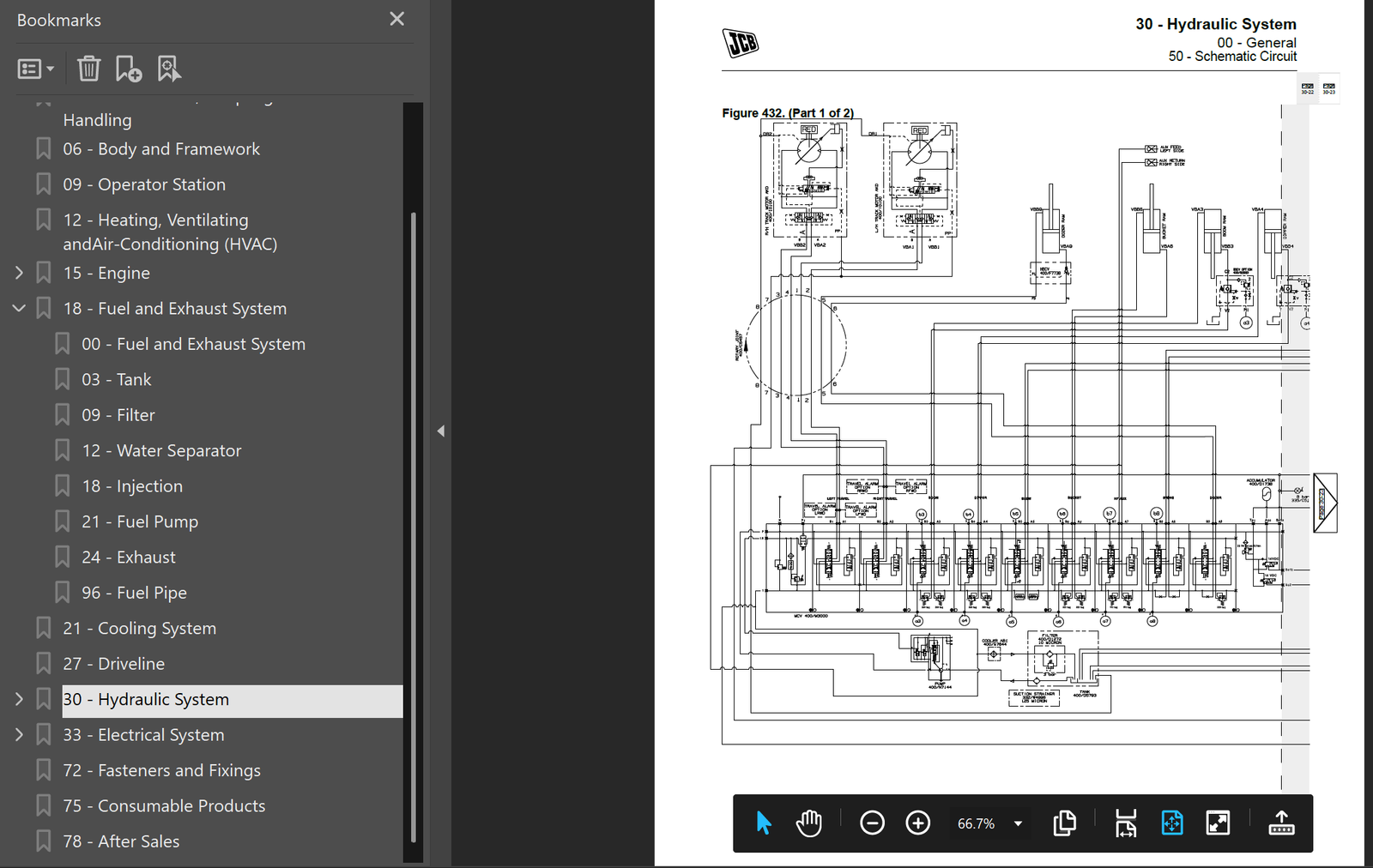Enable scrolling page display mode
This screenshot has width=1373, height=868.
click(1126, 823)
